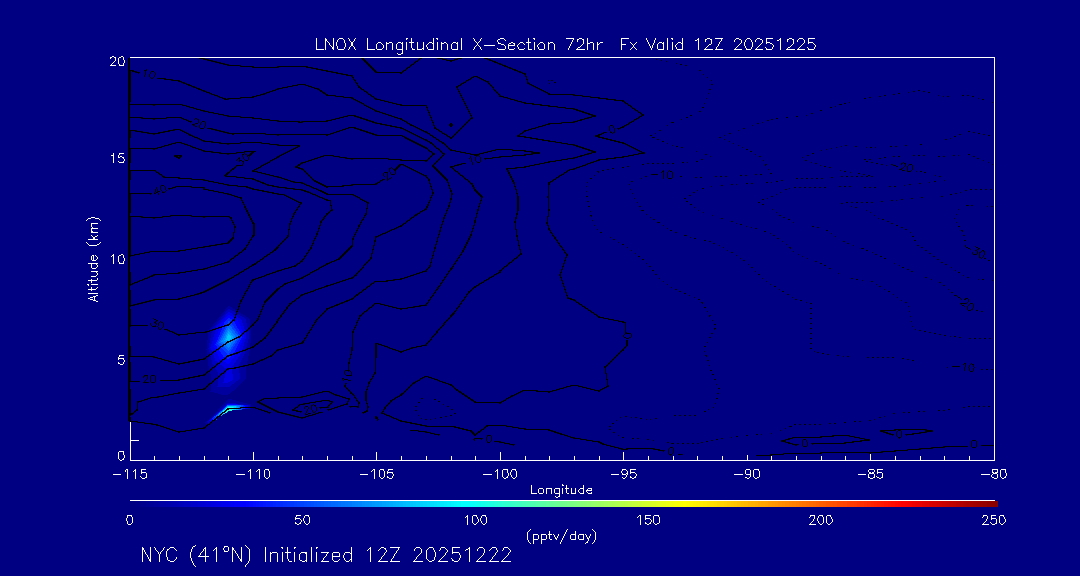Click the 'NYC (41°N) Initialized 12Z 20251222' caption
The height and width of the screenshot is (576, 1080).
(x=326, y=556)
